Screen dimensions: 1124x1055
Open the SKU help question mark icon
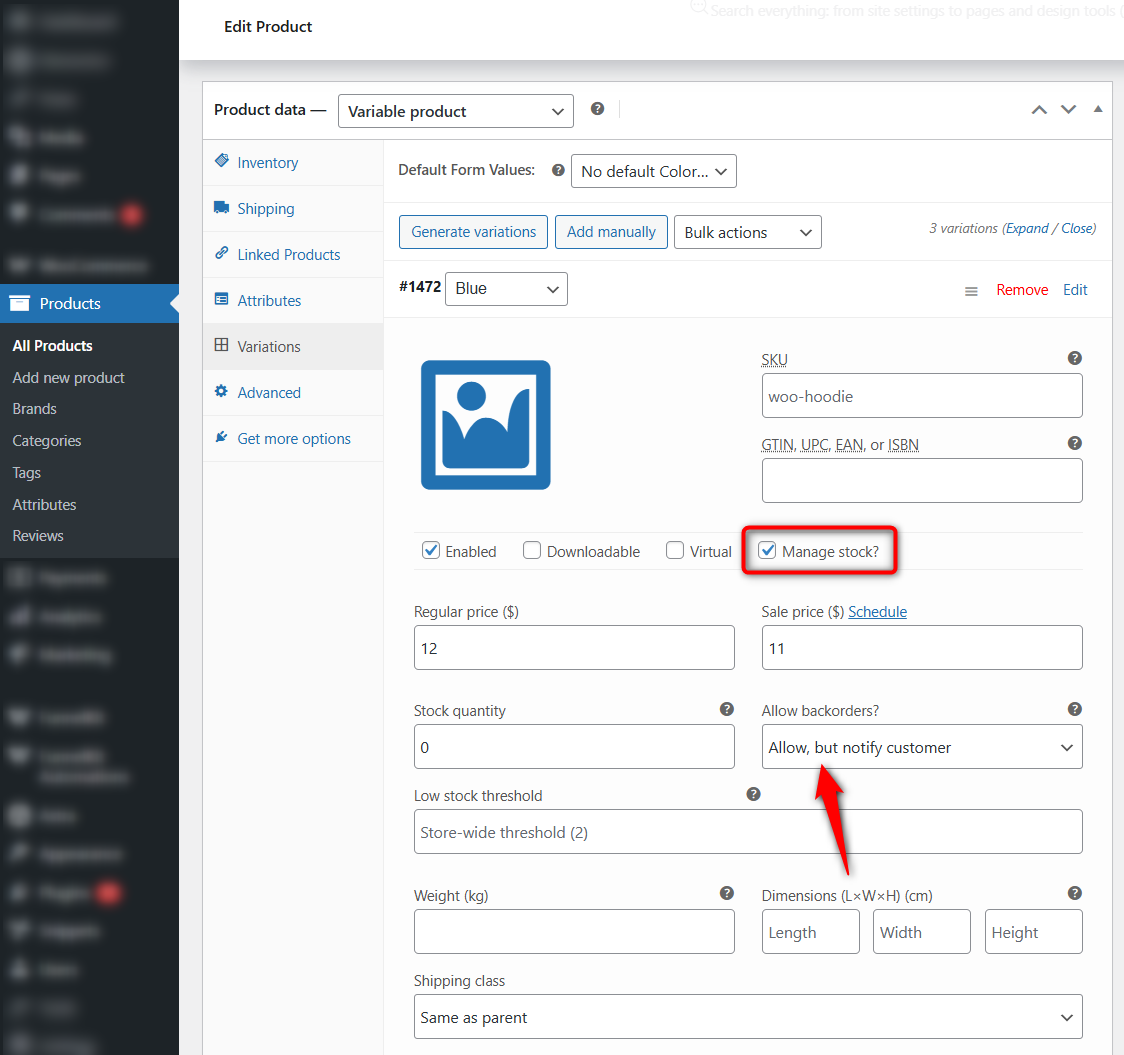[x=1074, y=357]
